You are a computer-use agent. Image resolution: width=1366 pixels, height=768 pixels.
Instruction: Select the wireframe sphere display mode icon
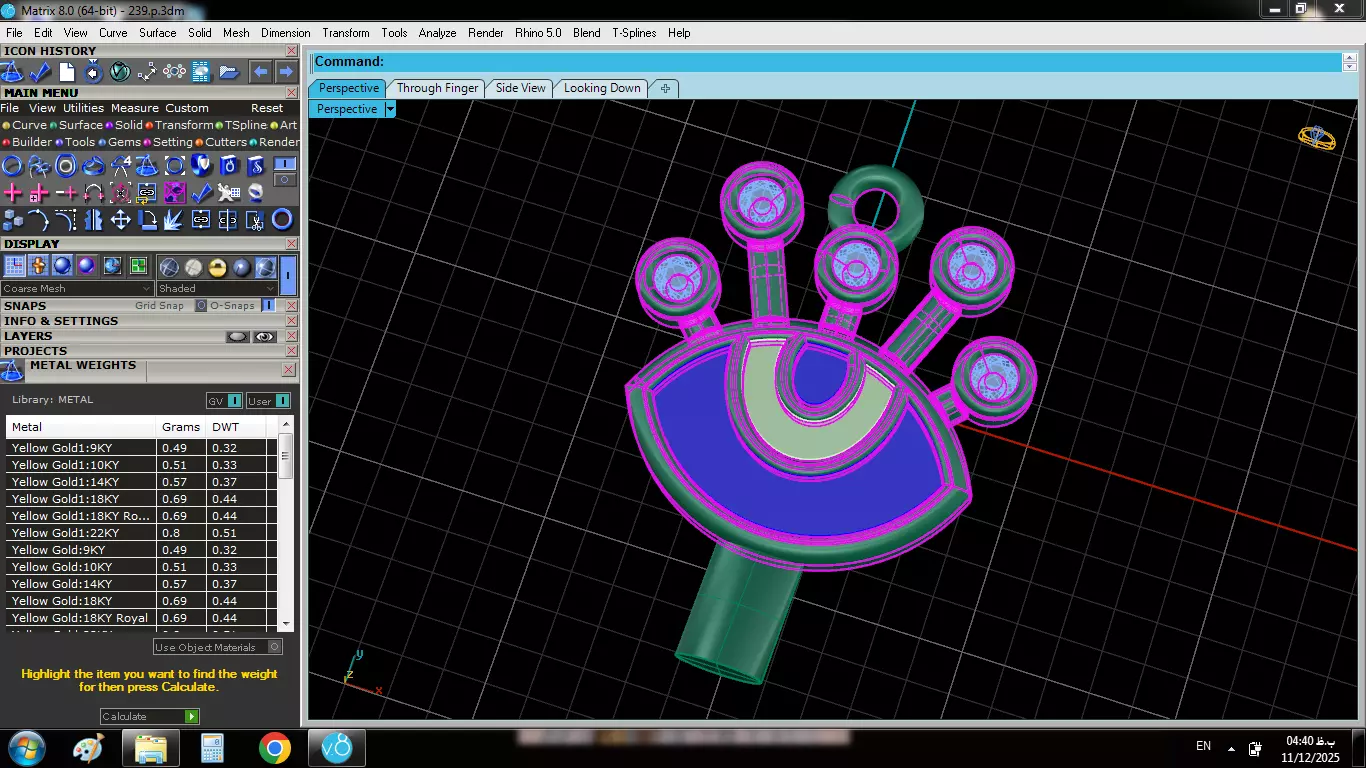169,266
